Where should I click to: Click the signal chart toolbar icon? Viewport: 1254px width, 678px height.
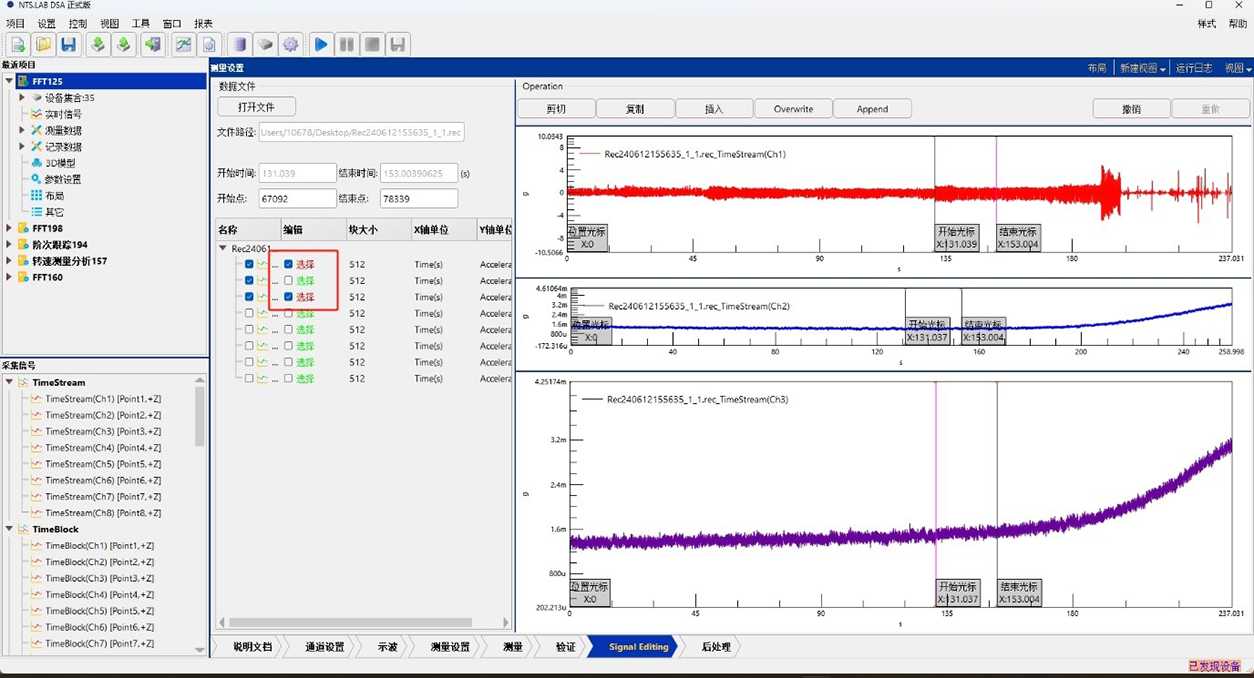[x=183, y=44]
